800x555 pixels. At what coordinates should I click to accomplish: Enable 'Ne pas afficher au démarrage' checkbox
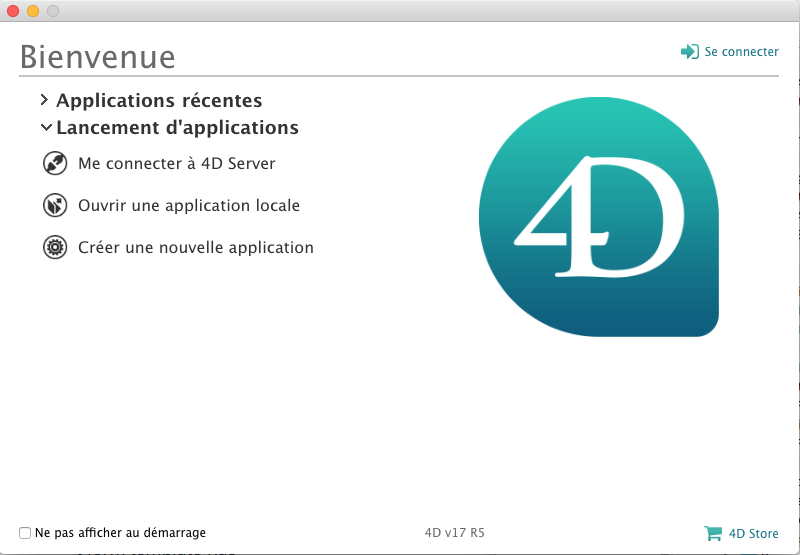point(25,533)
